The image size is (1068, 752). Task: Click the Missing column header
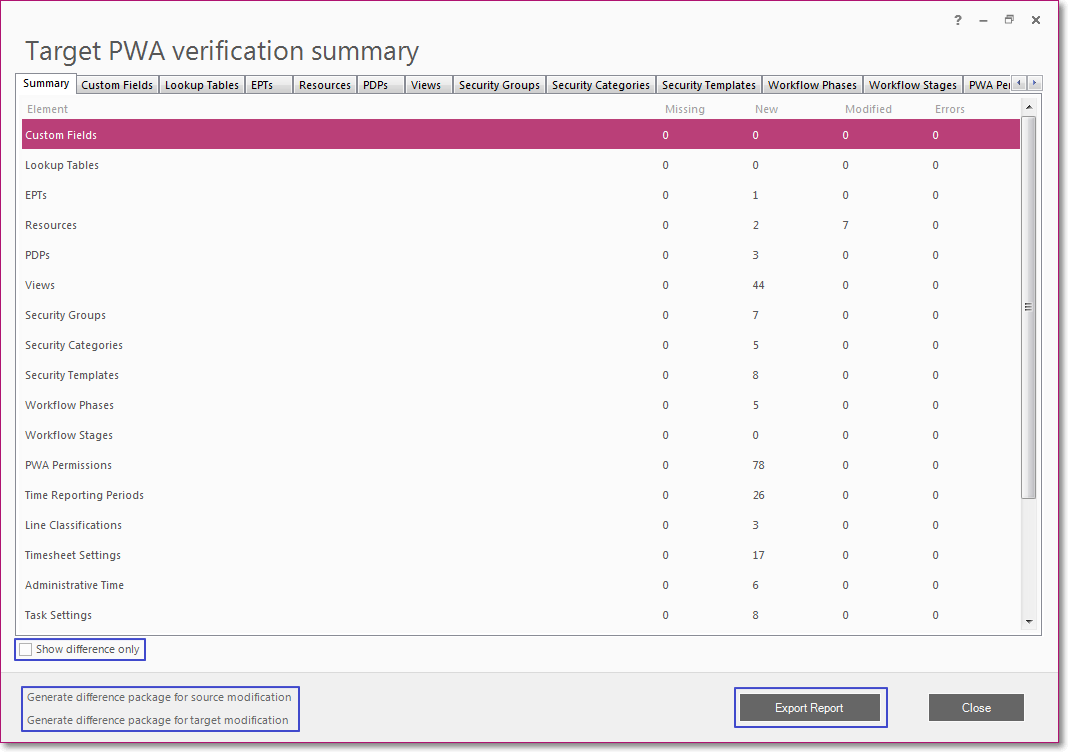tap(685, 109)
